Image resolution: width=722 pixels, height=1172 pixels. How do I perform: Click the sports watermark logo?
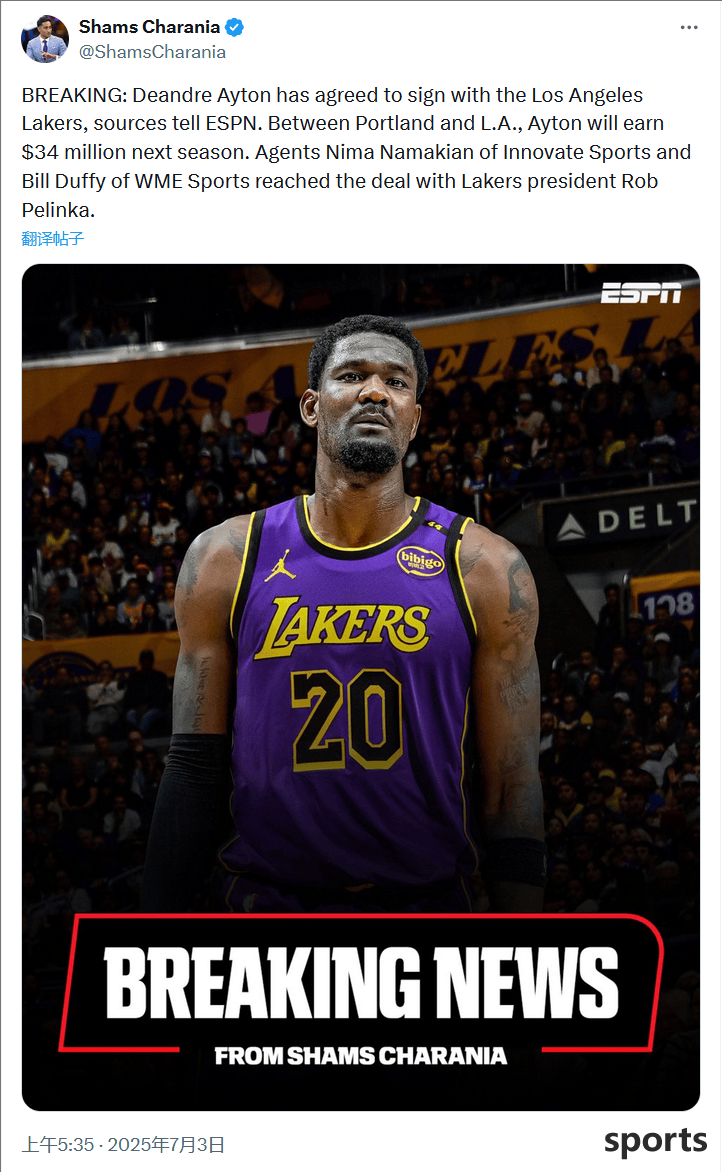point(655,1141)
